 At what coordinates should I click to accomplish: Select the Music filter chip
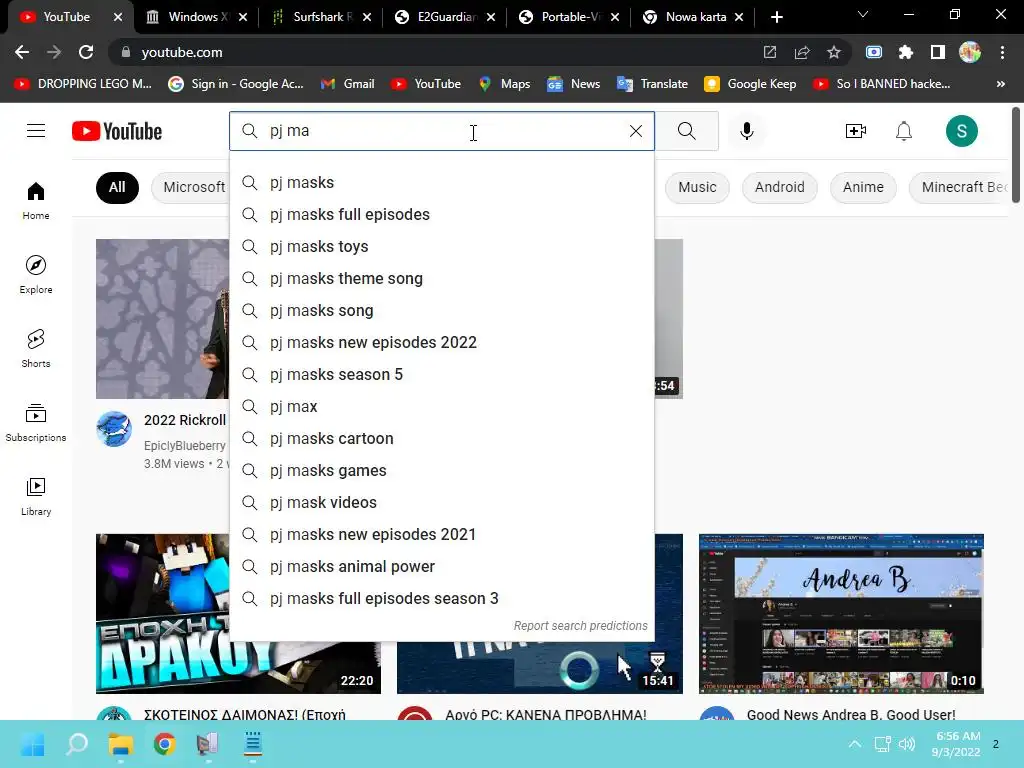tap(697, 187)
